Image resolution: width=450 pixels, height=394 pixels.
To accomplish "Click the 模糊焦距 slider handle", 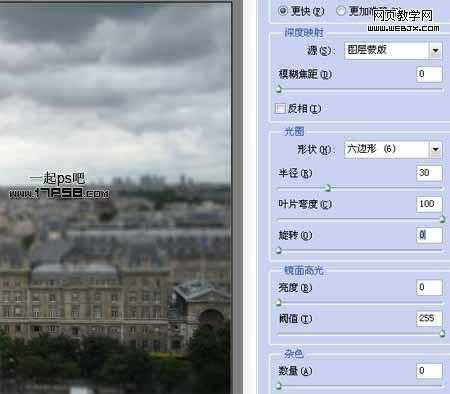I will [x=279, y=89].
